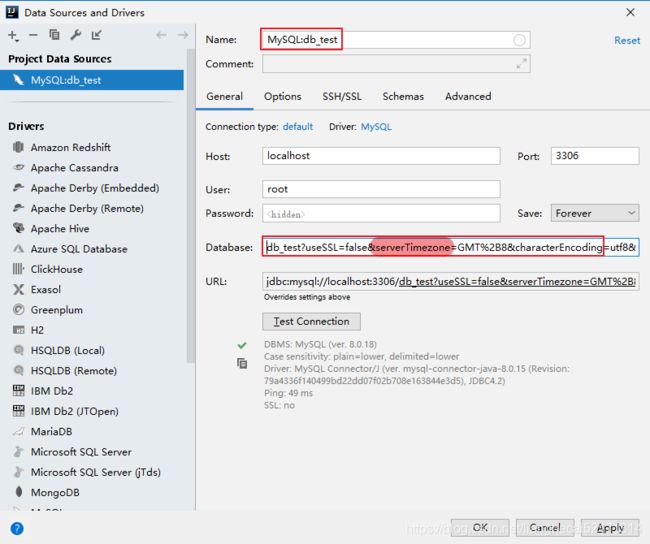This screenshot has height=544, width=650.
Task: Go forward with right arrow icon
Action: [182, 35]
